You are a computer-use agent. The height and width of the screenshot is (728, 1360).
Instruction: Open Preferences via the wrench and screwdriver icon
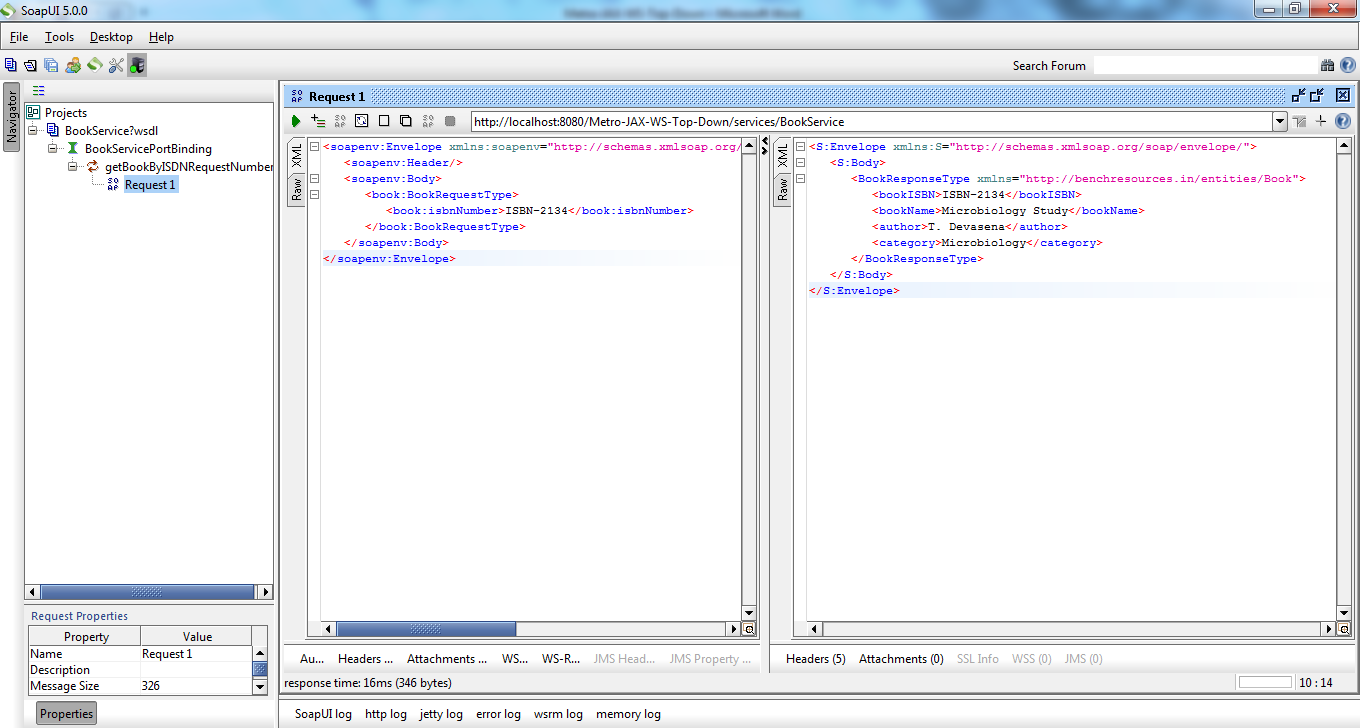(116, 66)
